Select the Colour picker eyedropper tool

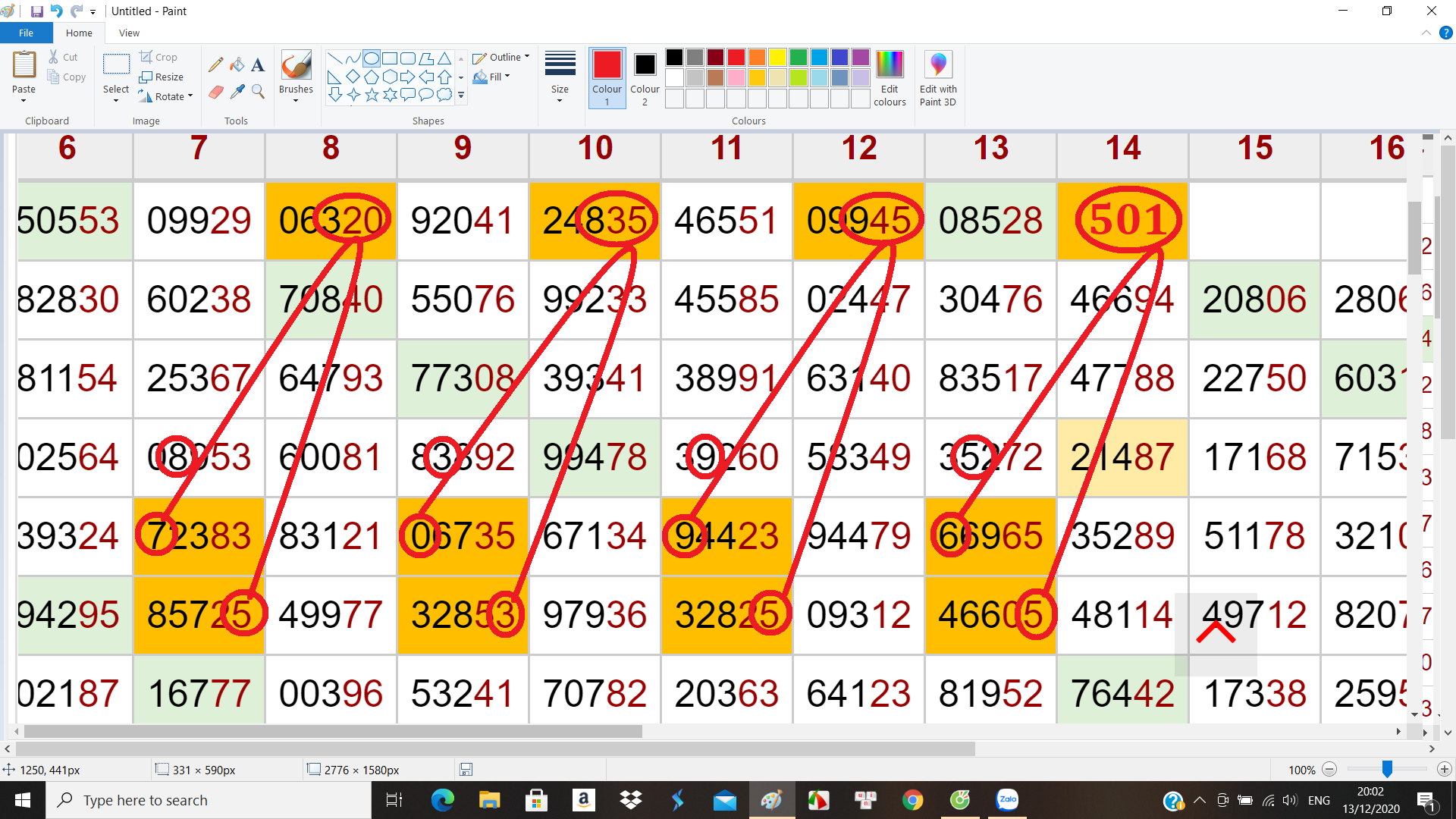[x=237, y=92]
